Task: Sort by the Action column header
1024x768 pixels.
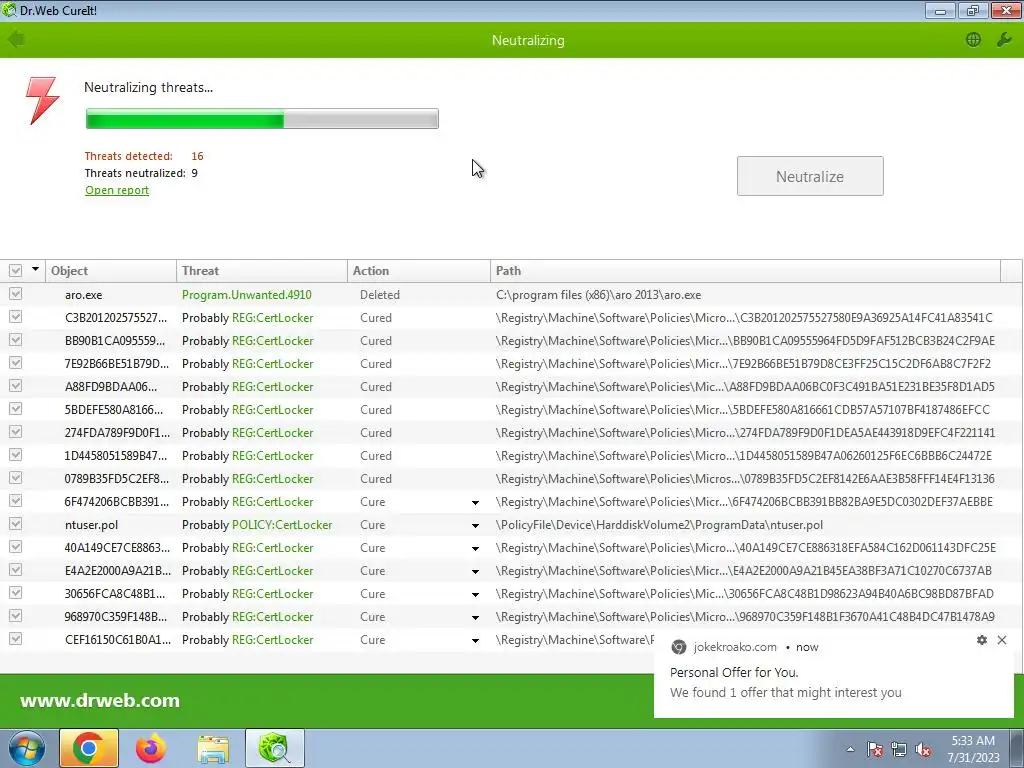Action: tap(419, 270)
